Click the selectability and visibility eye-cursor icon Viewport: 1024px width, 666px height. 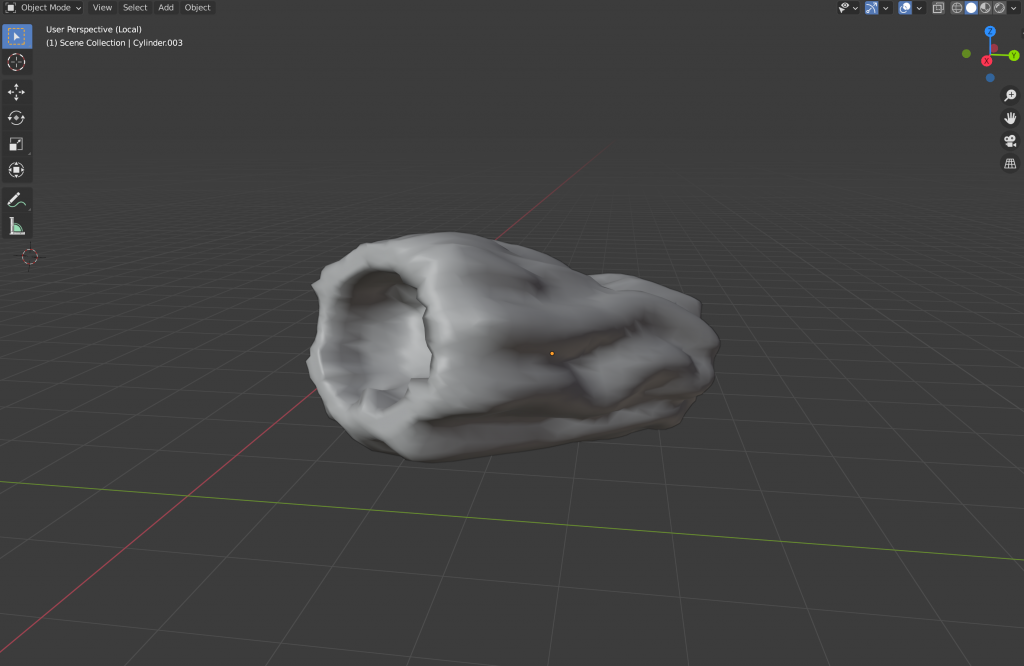point(844,8)
